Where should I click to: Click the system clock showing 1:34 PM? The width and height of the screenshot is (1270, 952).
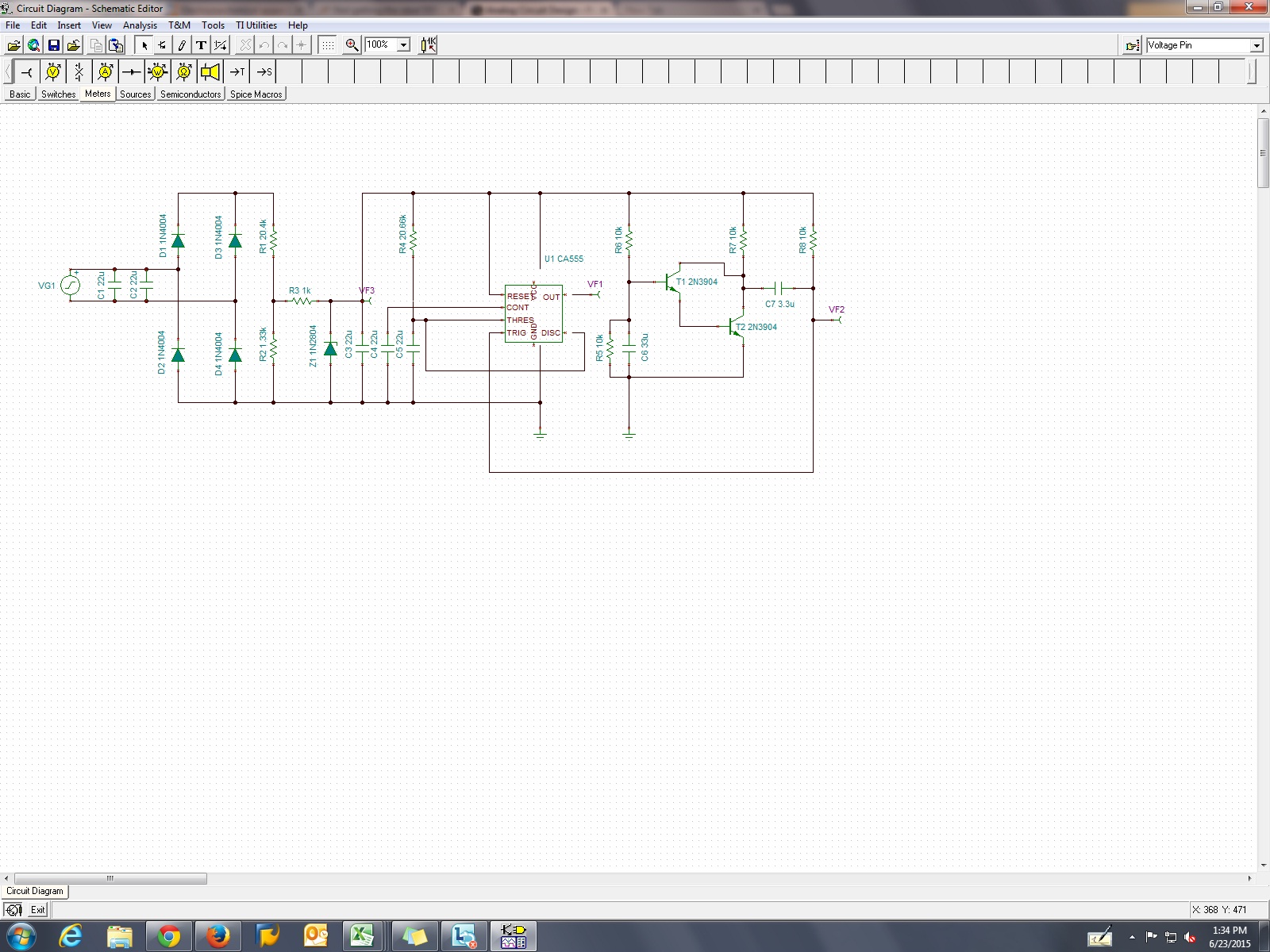click(x=1230, y=937)
